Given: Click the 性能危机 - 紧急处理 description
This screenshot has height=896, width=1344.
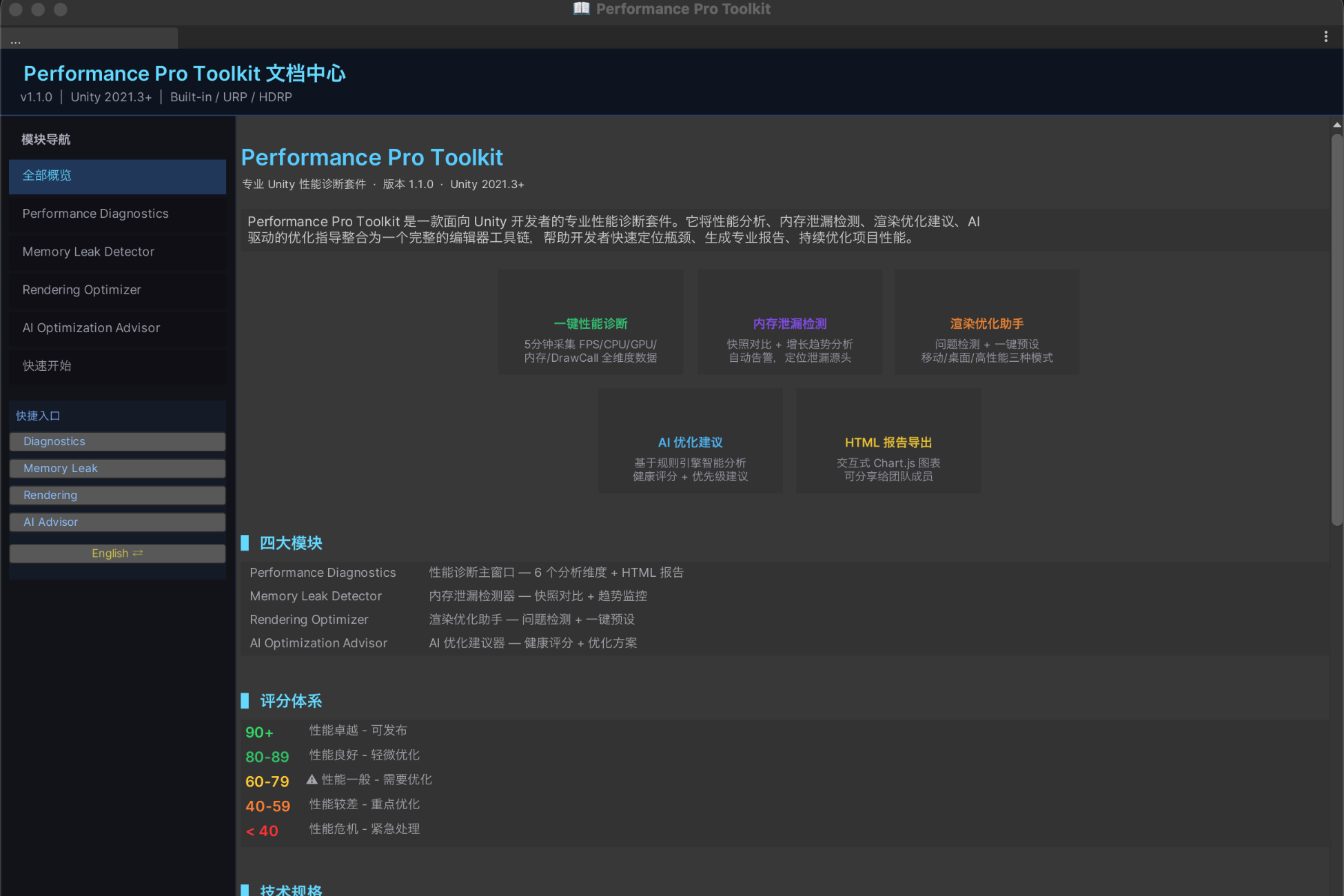Looking at the screenshot, I should click(364, 828).
